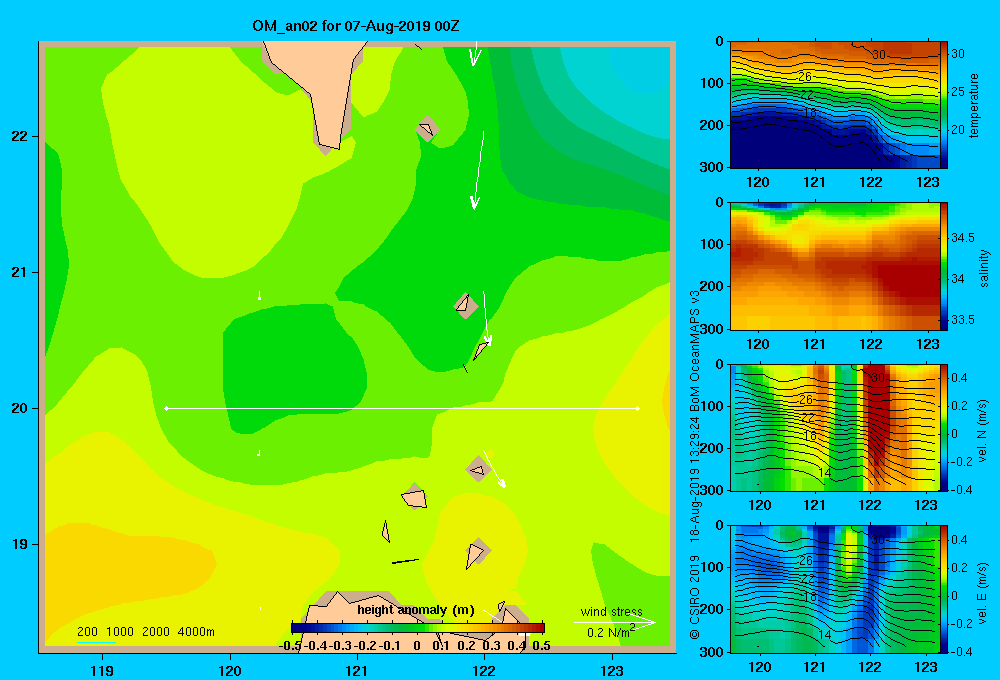Click the 'temperature' colorbar axis label
Viewport: 1000px width, 680px height.
point(974,105)
